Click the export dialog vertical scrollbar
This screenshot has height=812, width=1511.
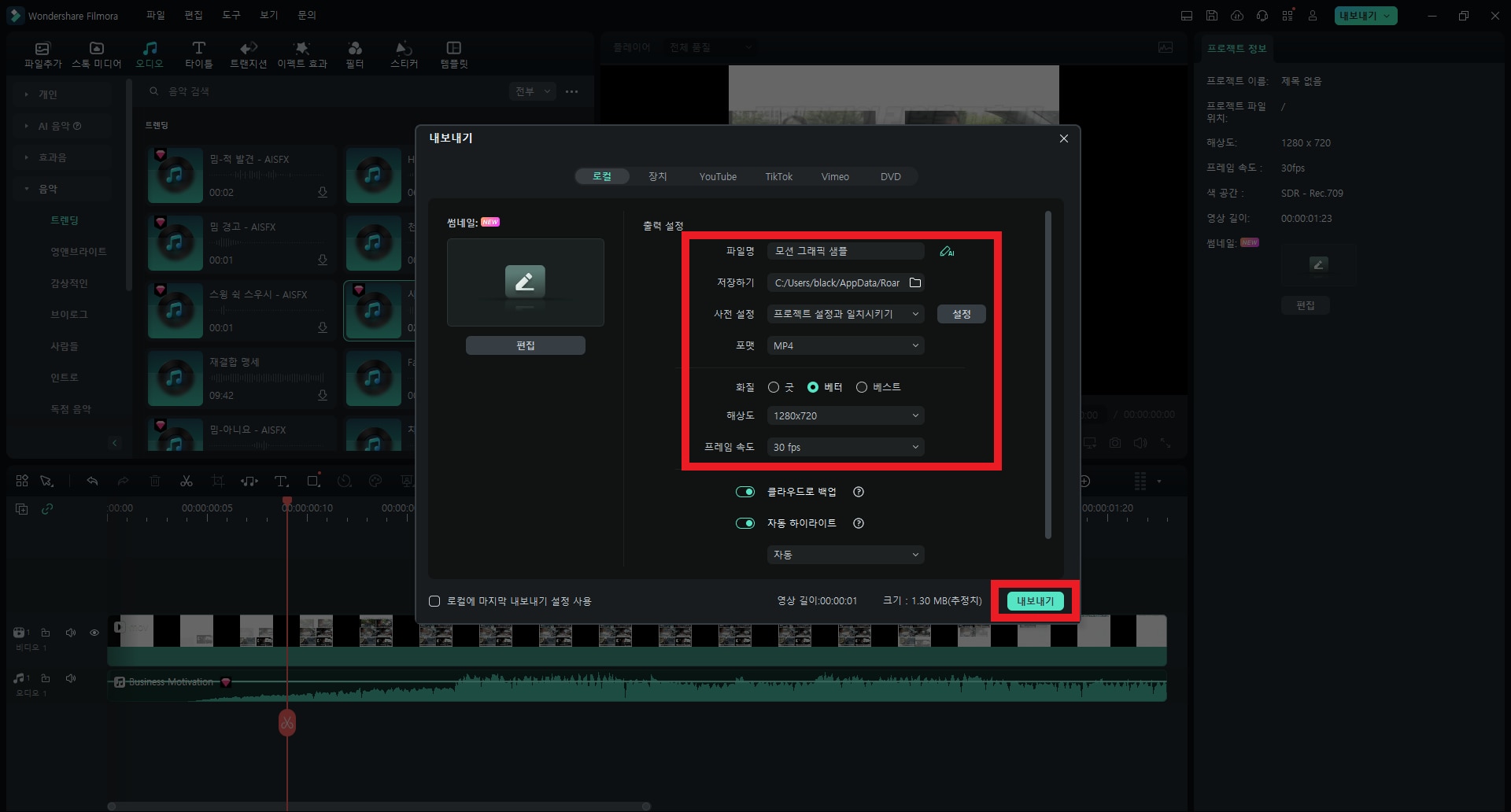[x=1047, y=375]
